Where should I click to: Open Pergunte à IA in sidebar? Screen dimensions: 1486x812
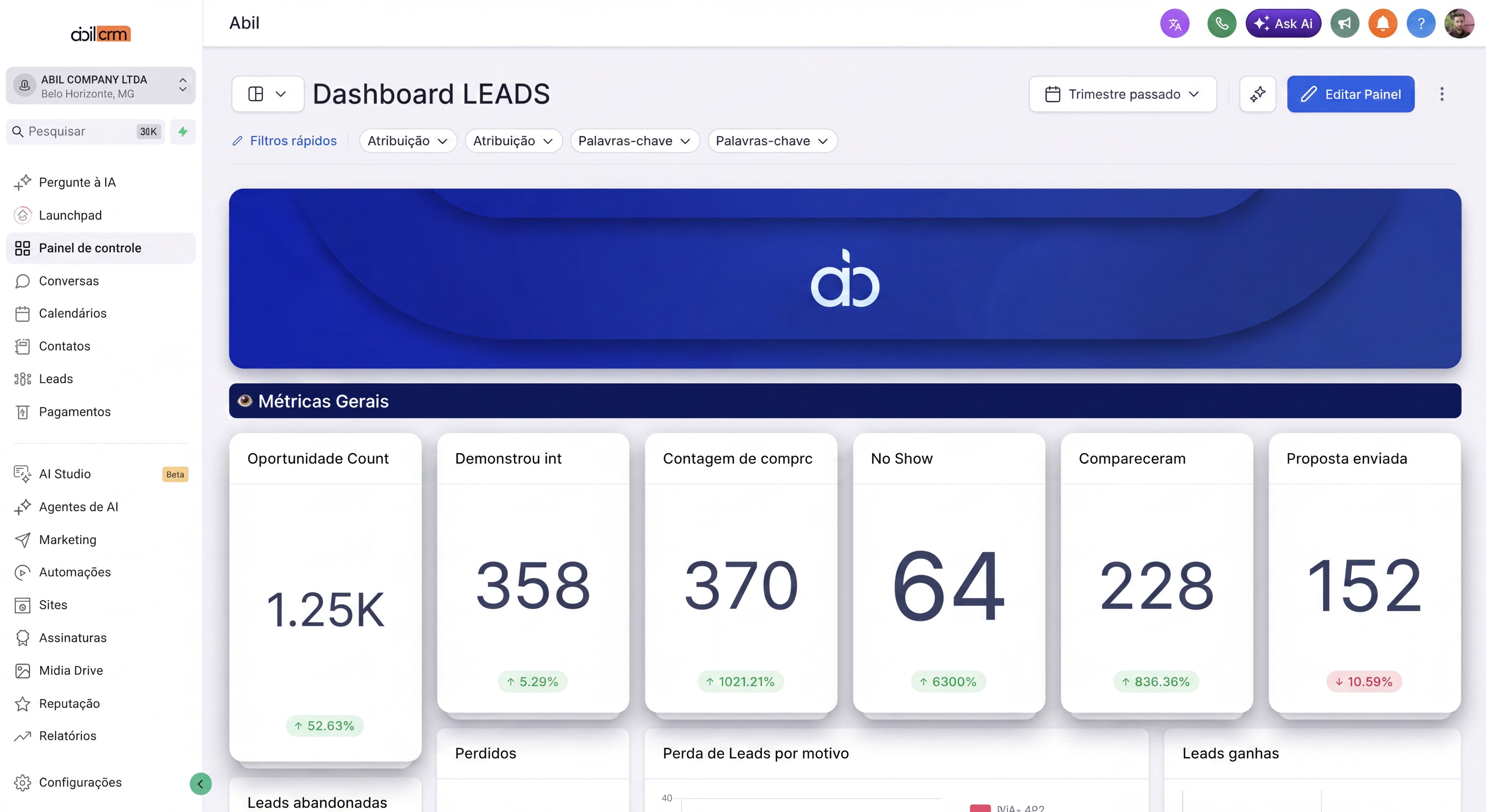101,182
